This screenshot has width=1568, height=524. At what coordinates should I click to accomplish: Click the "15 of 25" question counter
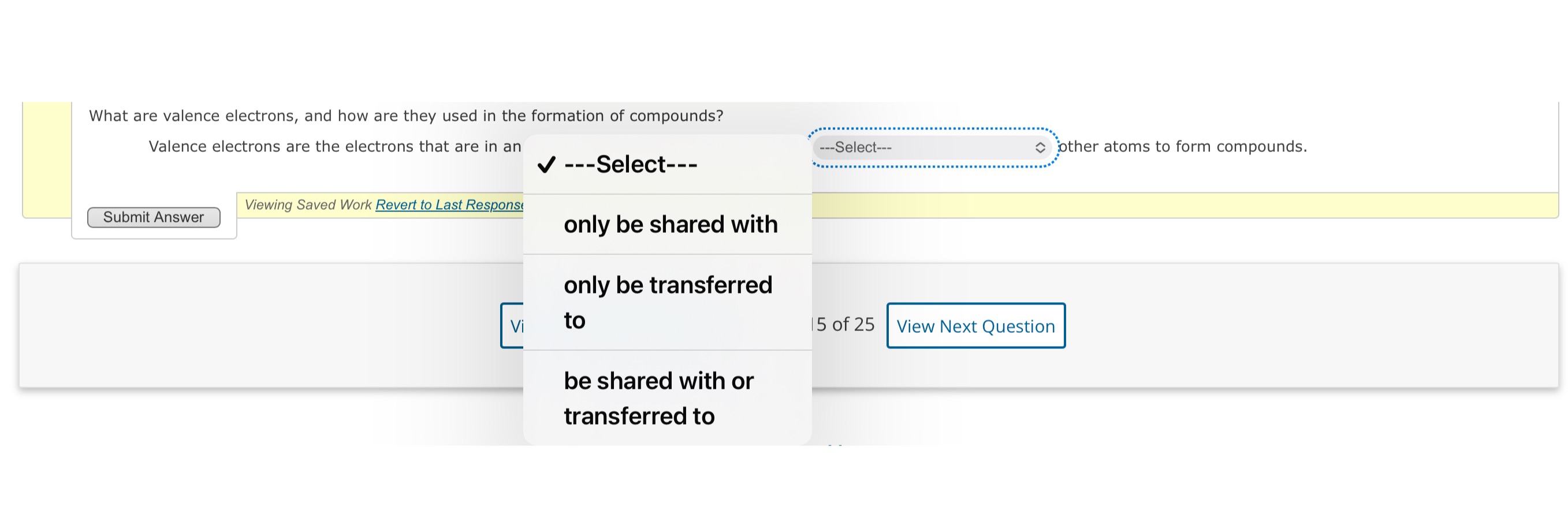click(845, 324)
